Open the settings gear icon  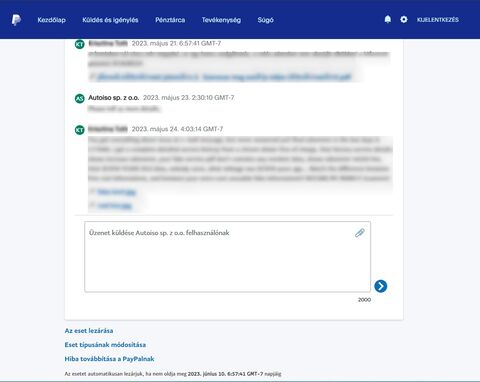point(404,19)
